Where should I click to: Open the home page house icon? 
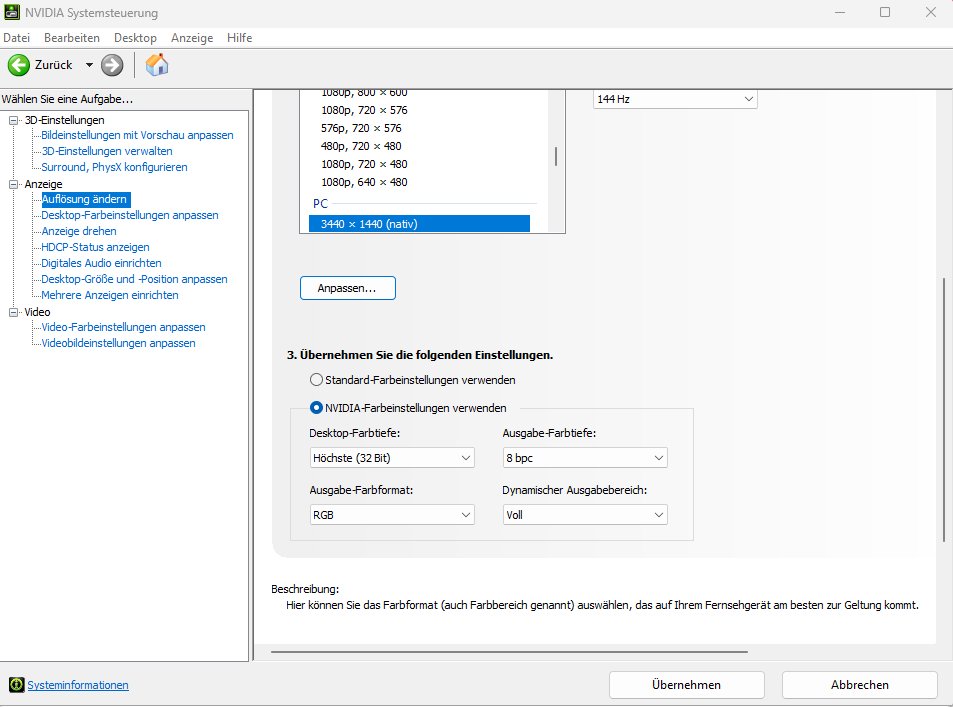pos(157,64)
